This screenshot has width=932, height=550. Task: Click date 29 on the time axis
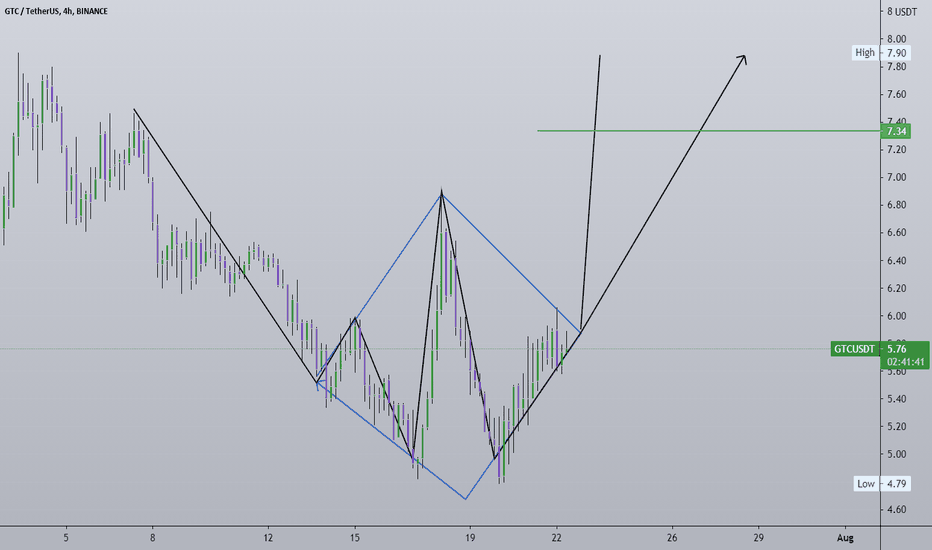758,538
